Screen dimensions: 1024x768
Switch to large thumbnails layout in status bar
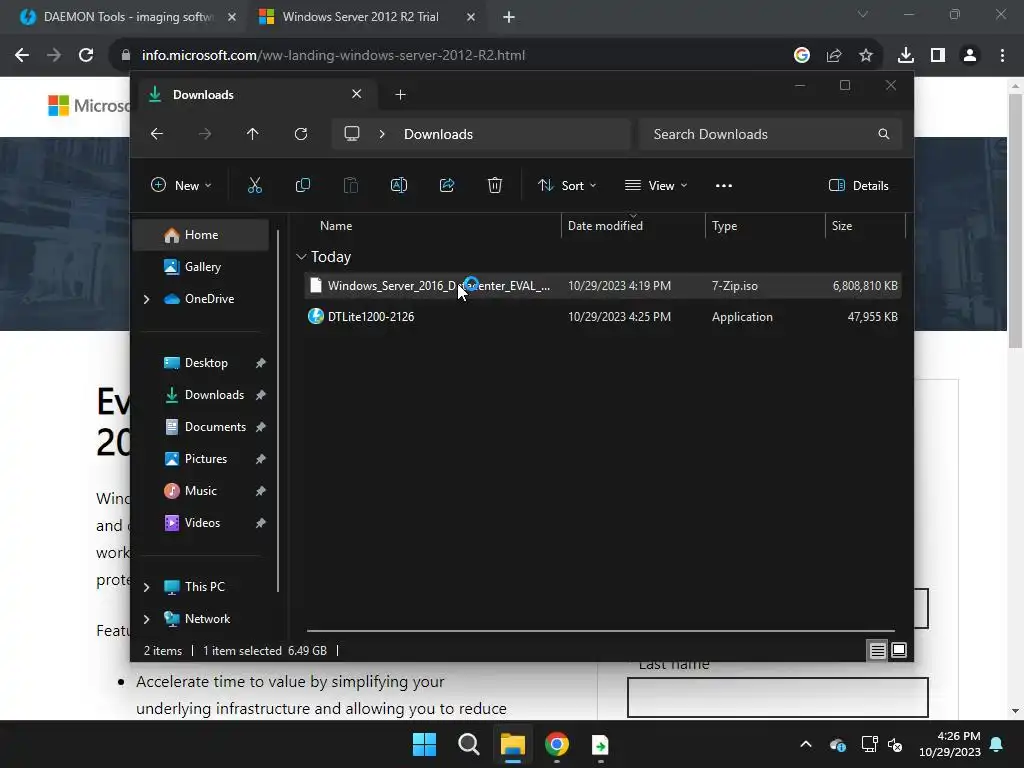click(899, 650)
